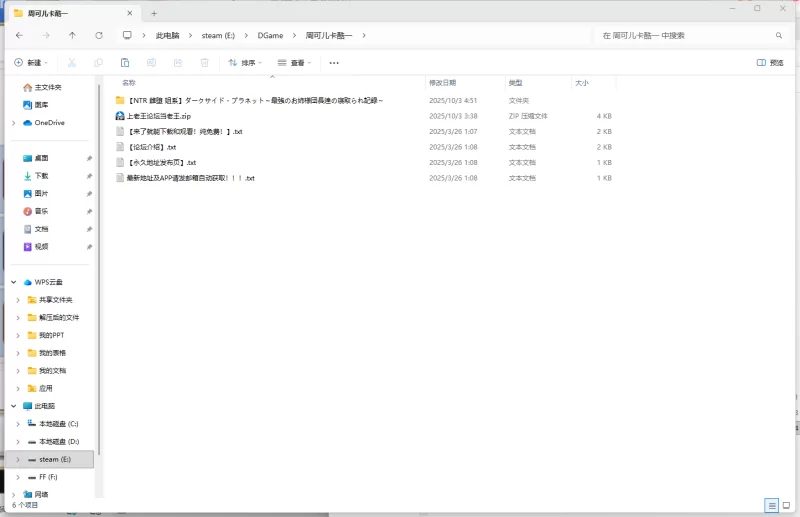Expand the OneDrive tree node

[14, 122]
